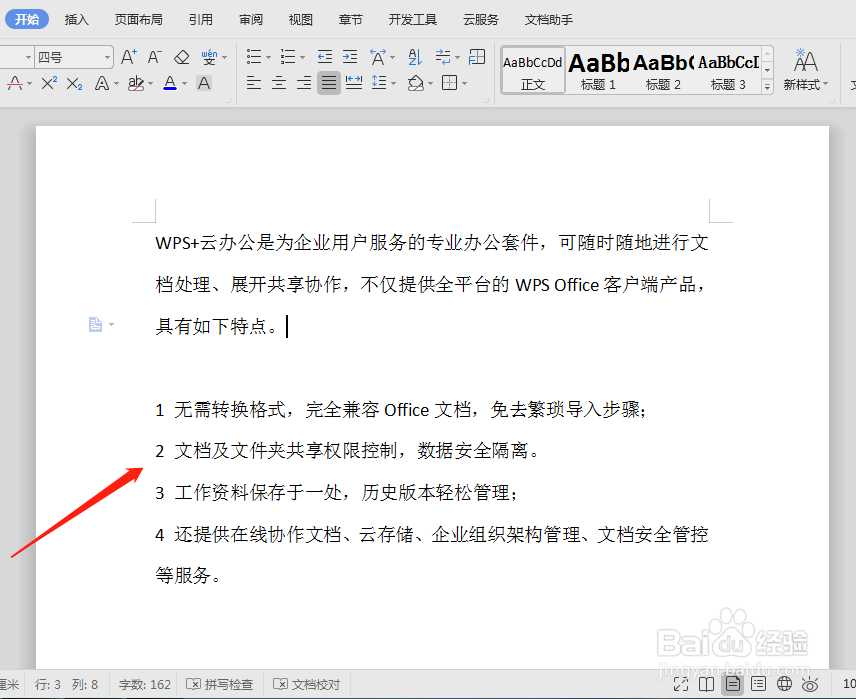The image size is (856, 699).
Task: Click the outlined A text effects icon
Action: 102,84
